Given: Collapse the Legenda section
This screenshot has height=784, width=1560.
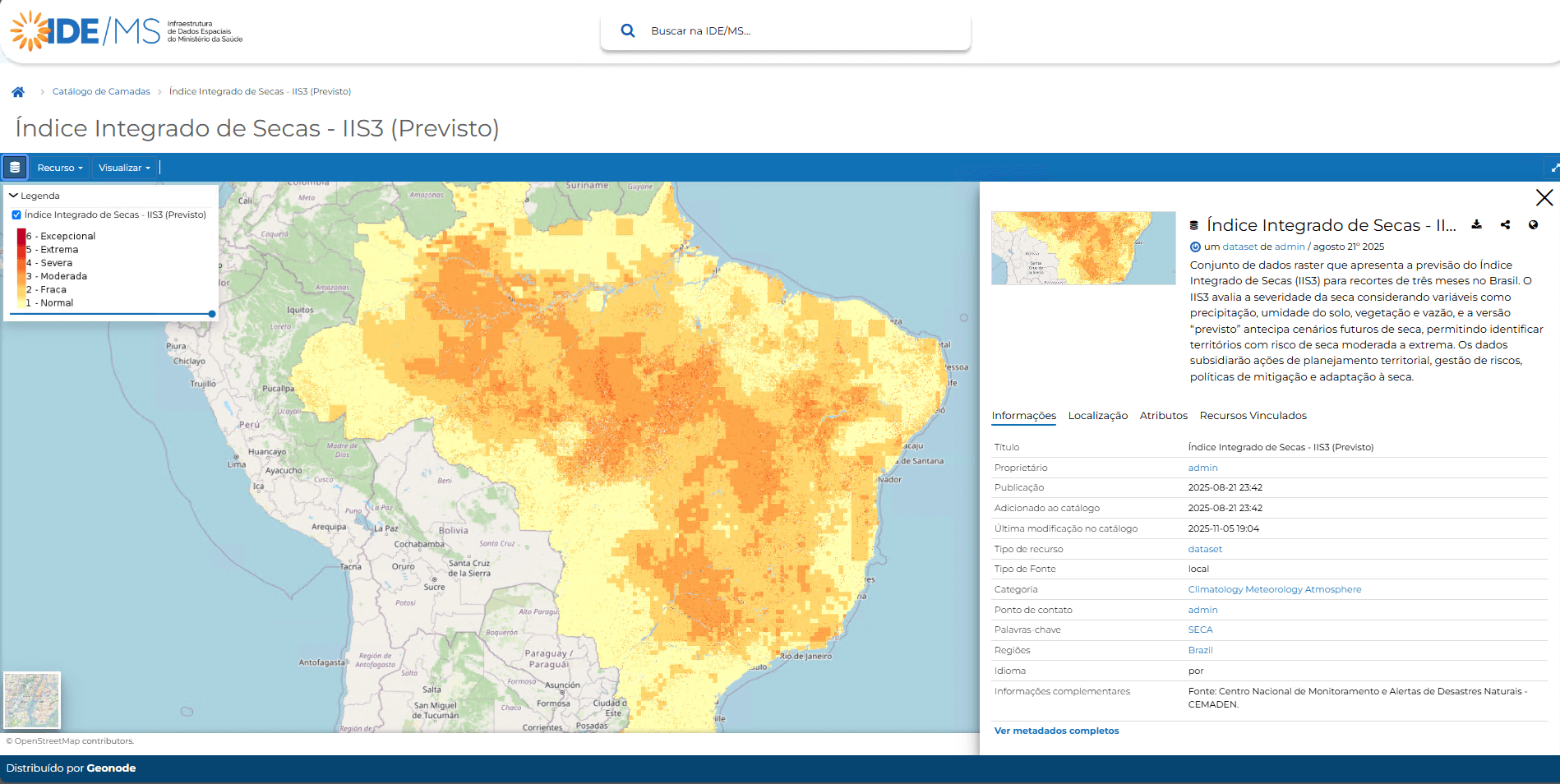Looking at the screenshot, I should pos(14,196).
